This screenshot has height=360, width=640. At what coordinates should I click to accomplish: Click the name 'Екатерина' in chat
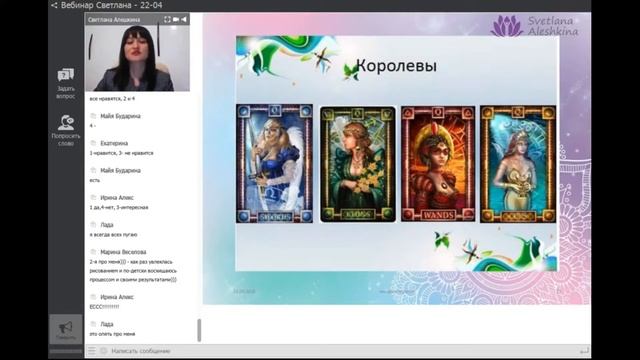point(114,143)
